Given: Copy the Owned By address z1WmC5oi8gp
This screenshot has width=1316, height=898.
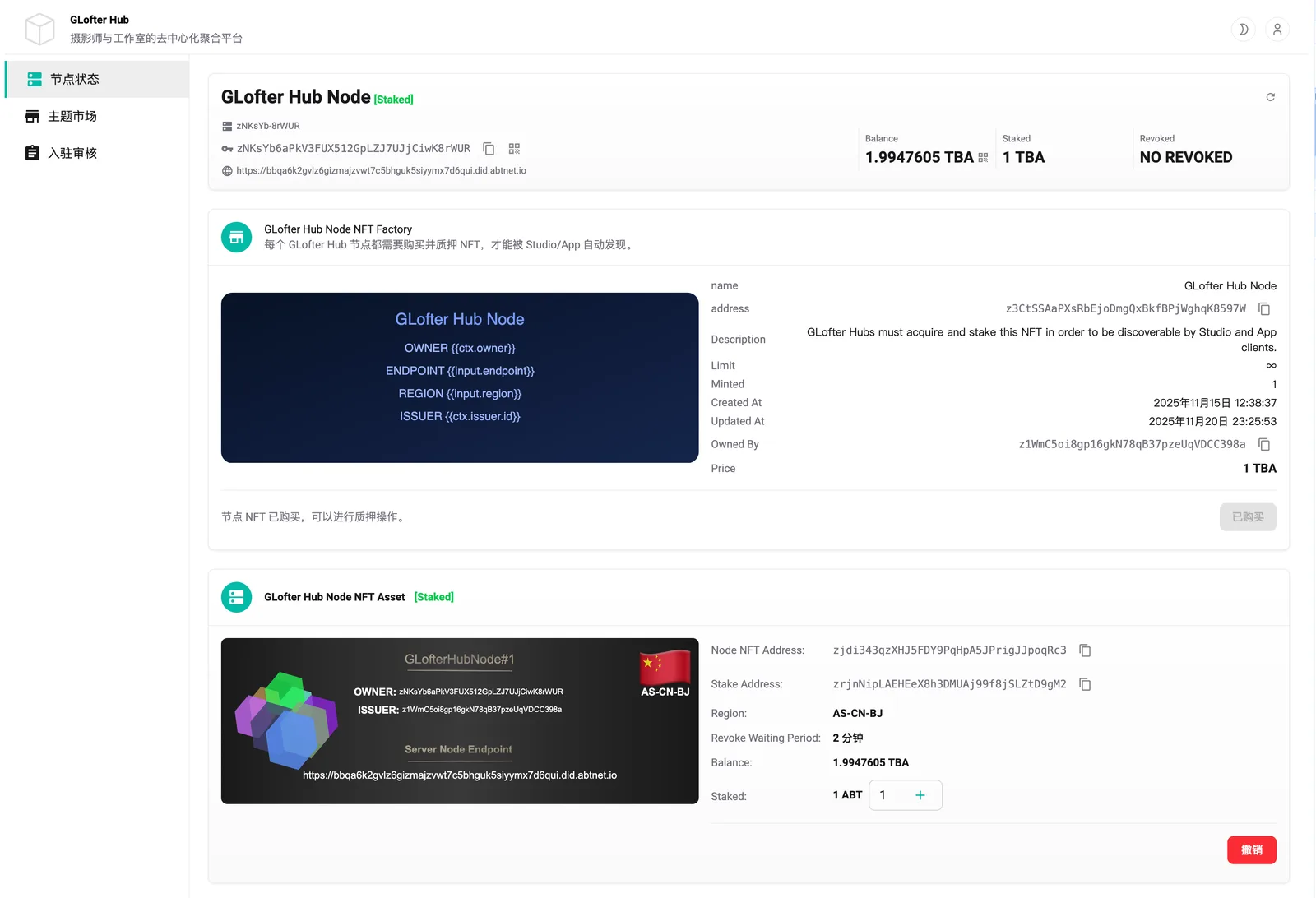Looking at the screenshot, I should (x=1264, y=445).
